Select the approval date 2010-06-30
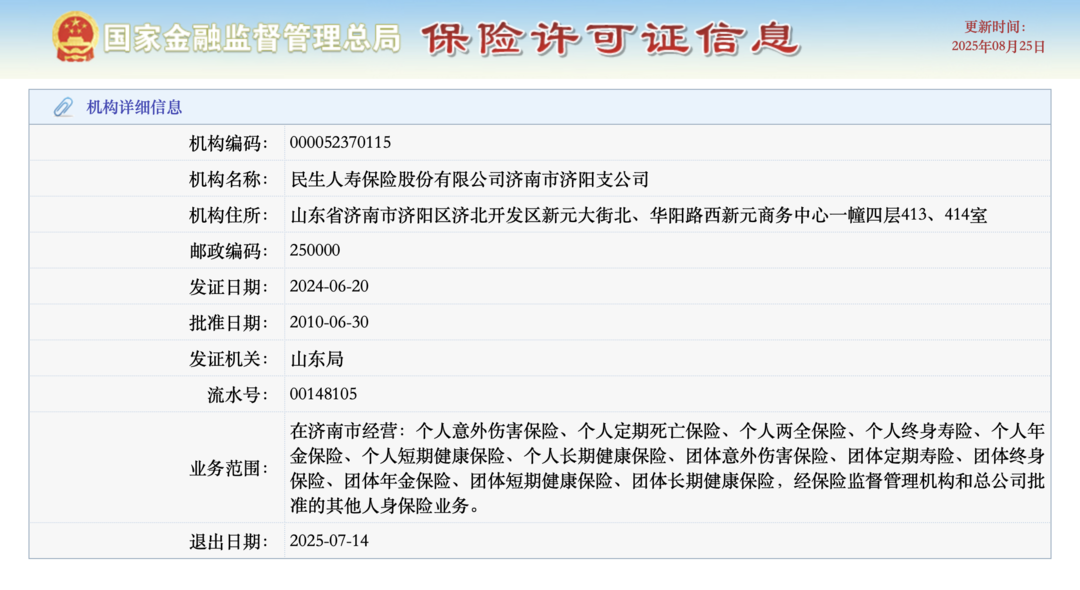The width and height of the screenshot is (1080, 590). point(329,322)
